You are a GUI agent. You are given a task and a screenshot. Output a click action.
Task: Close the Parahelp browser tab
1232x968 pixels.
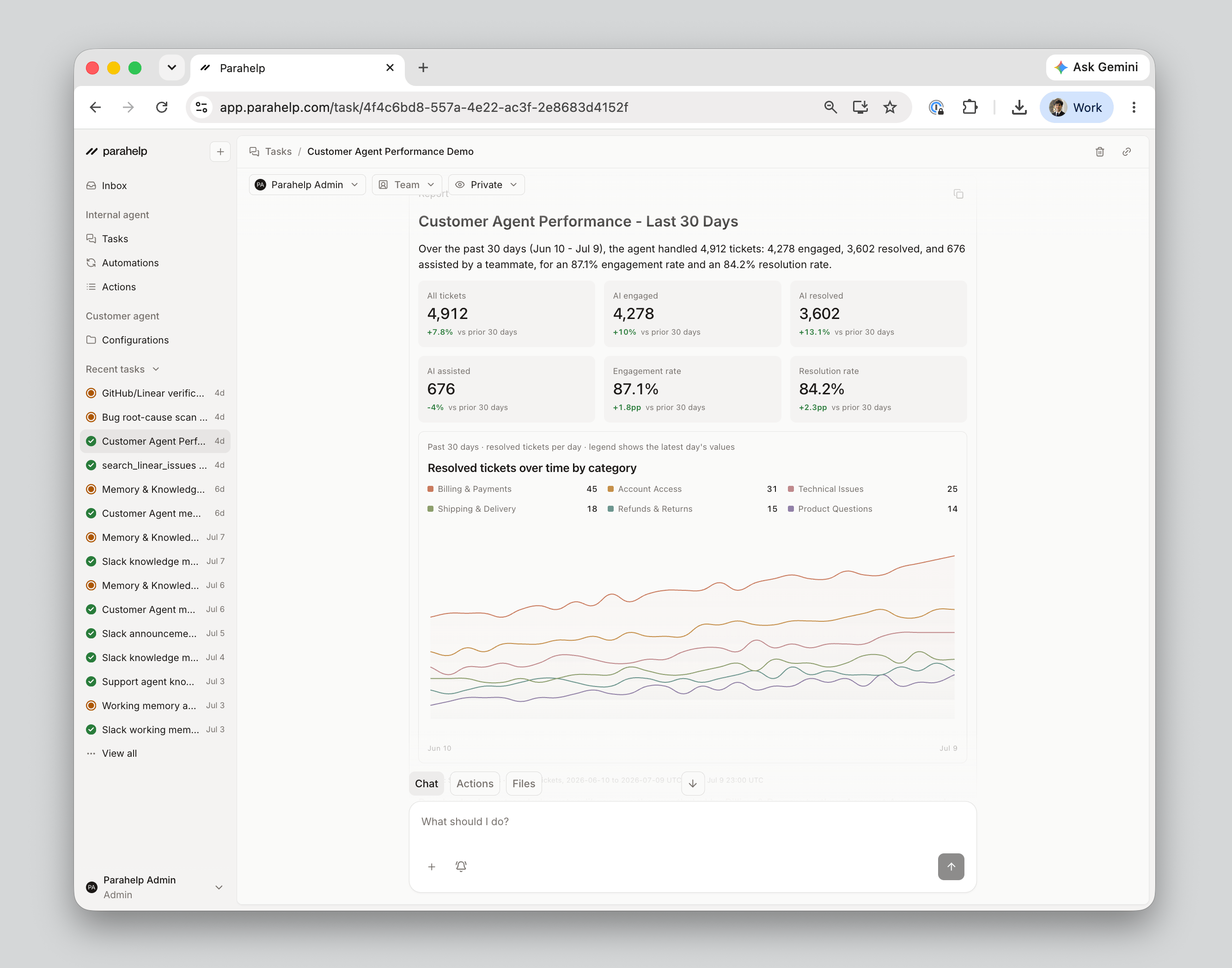(x=390, y=68)
